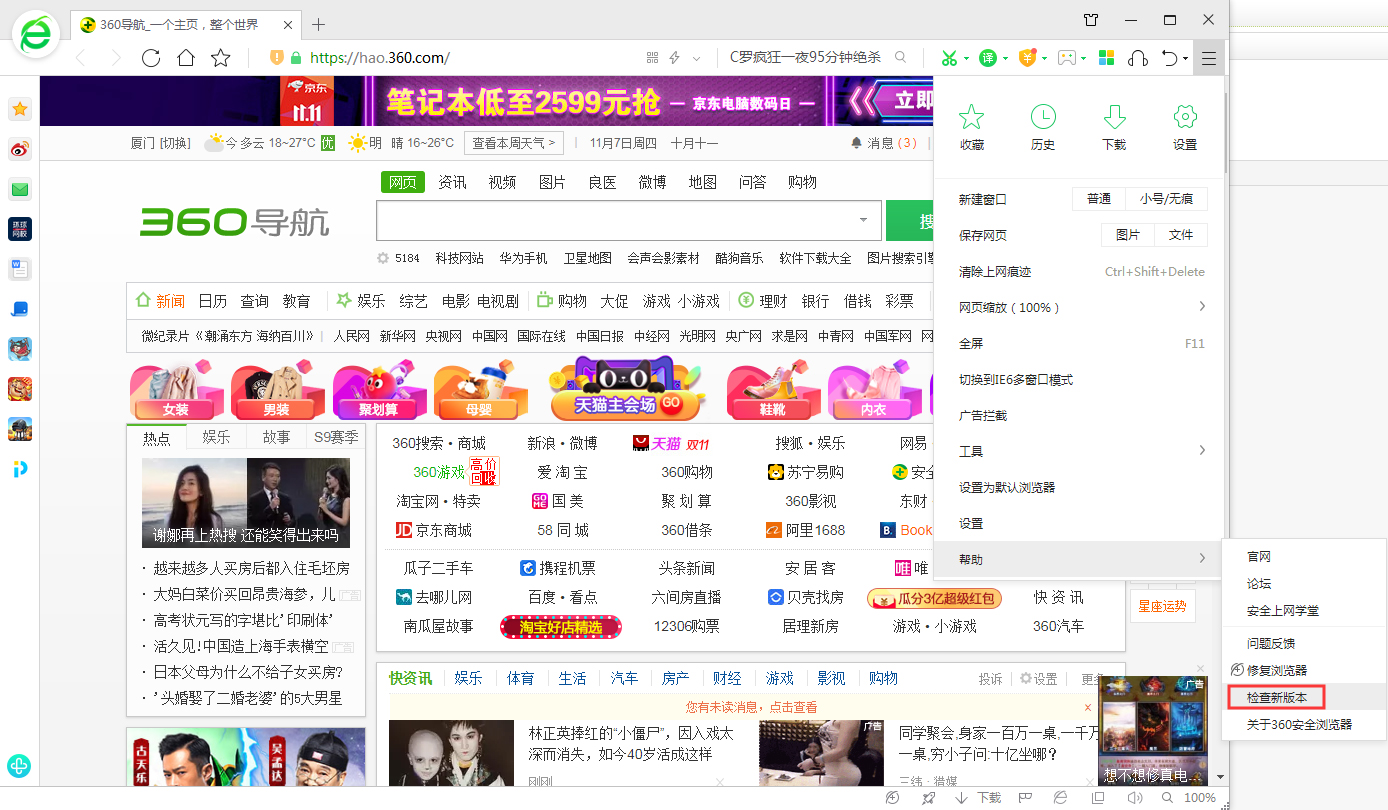Screen dimensions: 1388x810
Task: Open the Weibo icon in left sidebar
Action: [19, 149]
